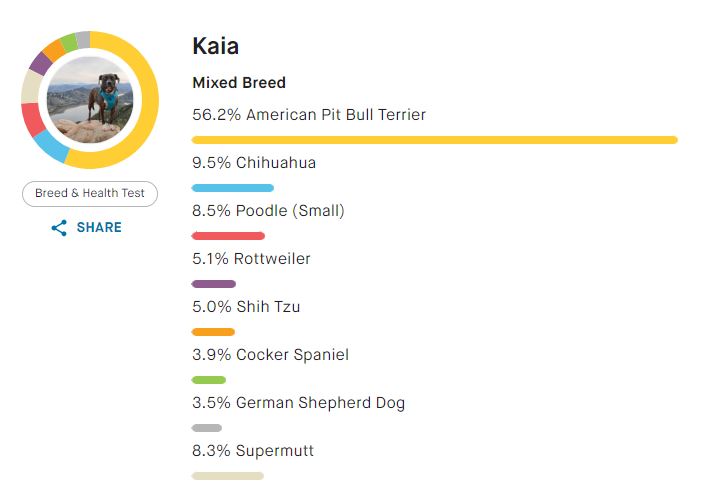
Task: Open the SHARE link
Action: point(98,228)
